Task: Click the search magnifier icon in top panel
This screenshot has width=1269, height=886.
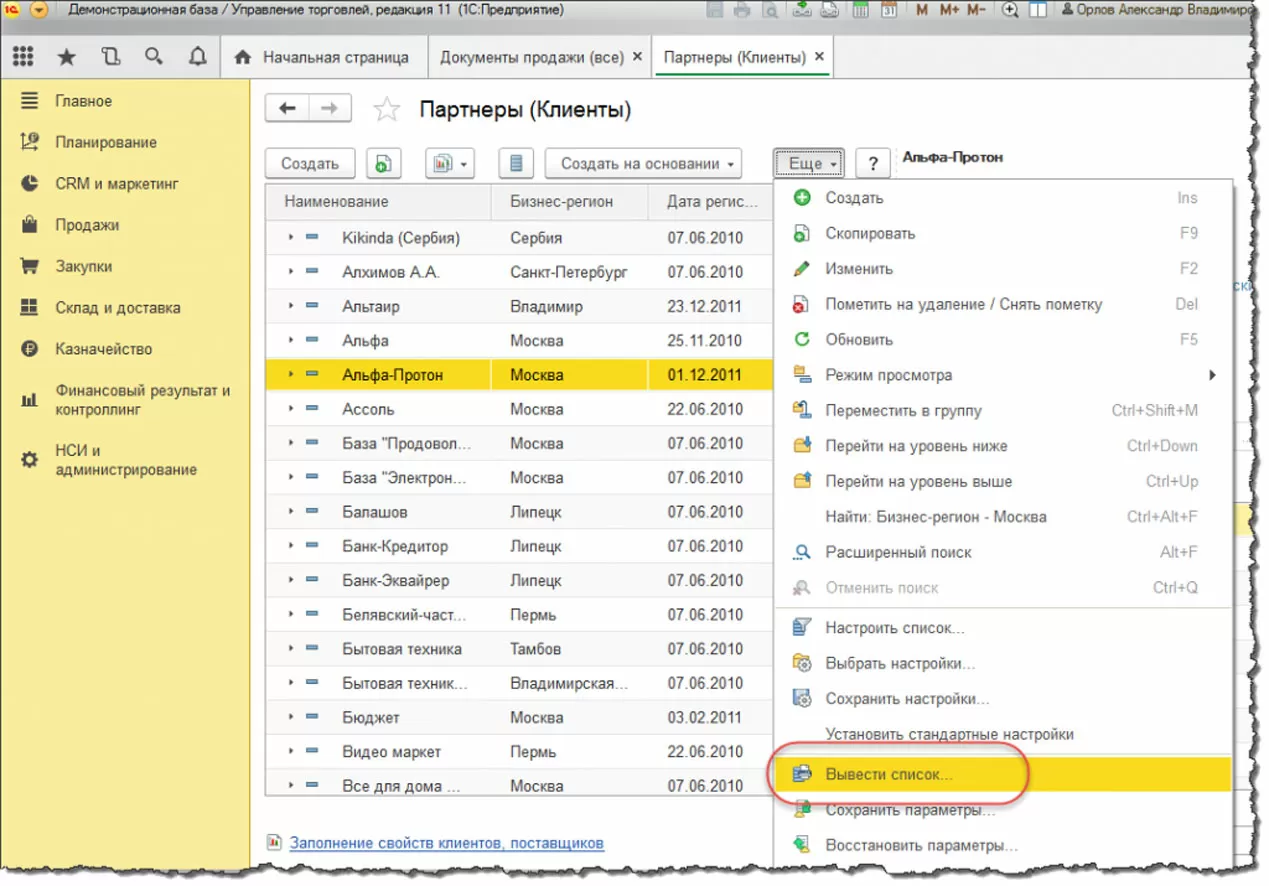Action: (x=153, y=57)
